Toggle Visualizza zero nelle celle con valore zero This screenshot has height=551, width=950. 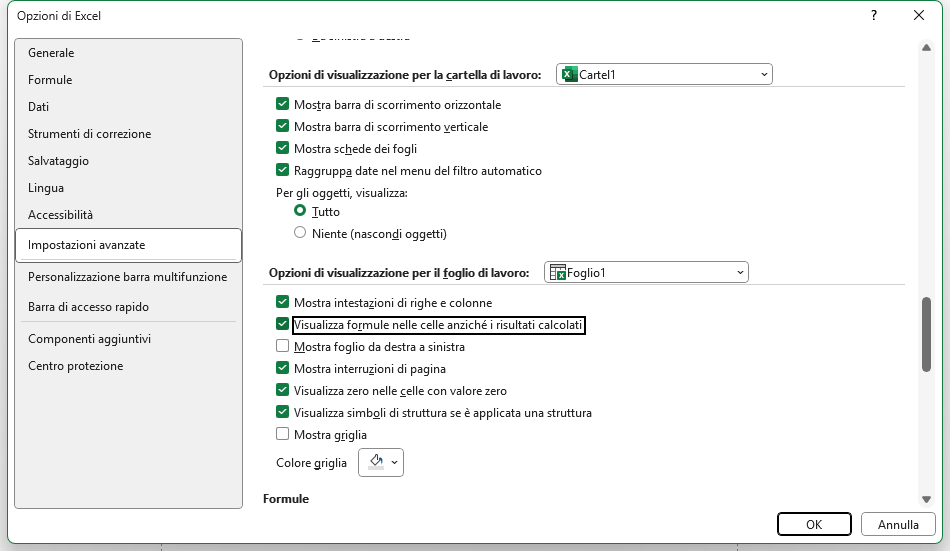[282, 390]
